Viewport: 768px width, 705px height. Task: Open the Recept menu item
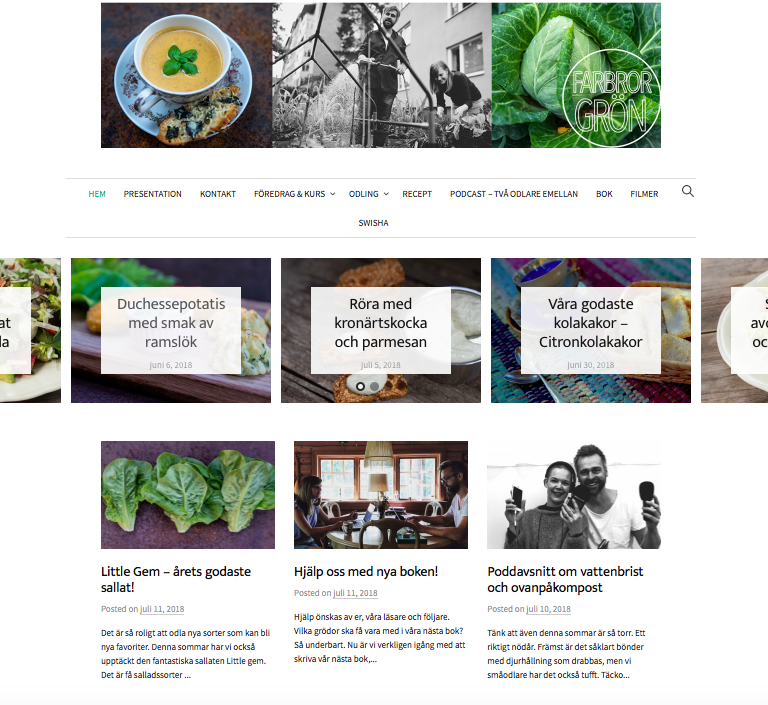[x=417, y=194]
